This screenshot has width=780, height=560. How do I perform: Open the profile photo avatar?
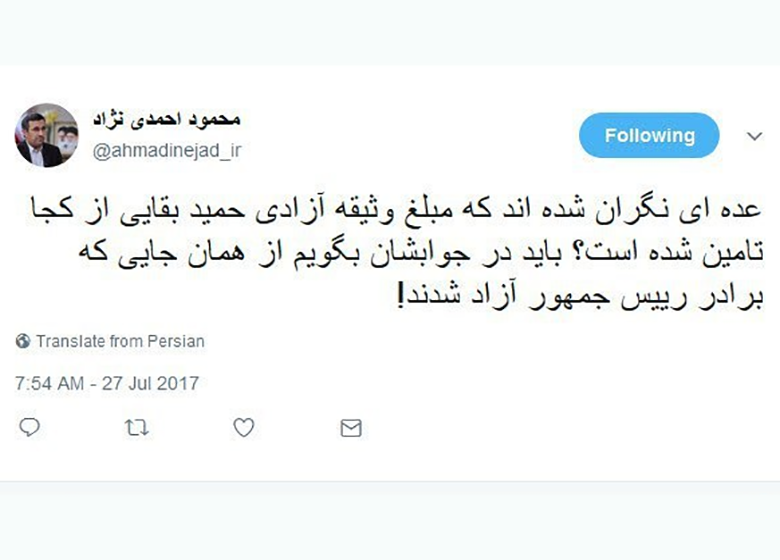coord(46,135)
